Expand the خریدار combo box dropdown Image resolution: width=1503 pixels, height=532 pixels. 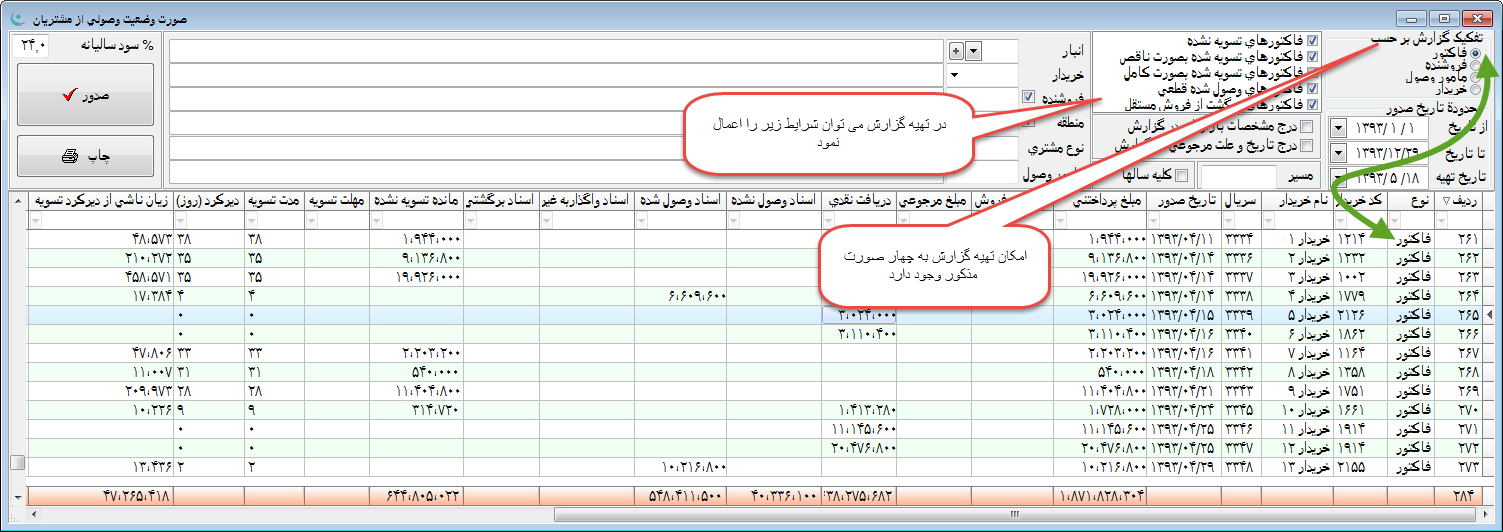(x=953, y=75)
